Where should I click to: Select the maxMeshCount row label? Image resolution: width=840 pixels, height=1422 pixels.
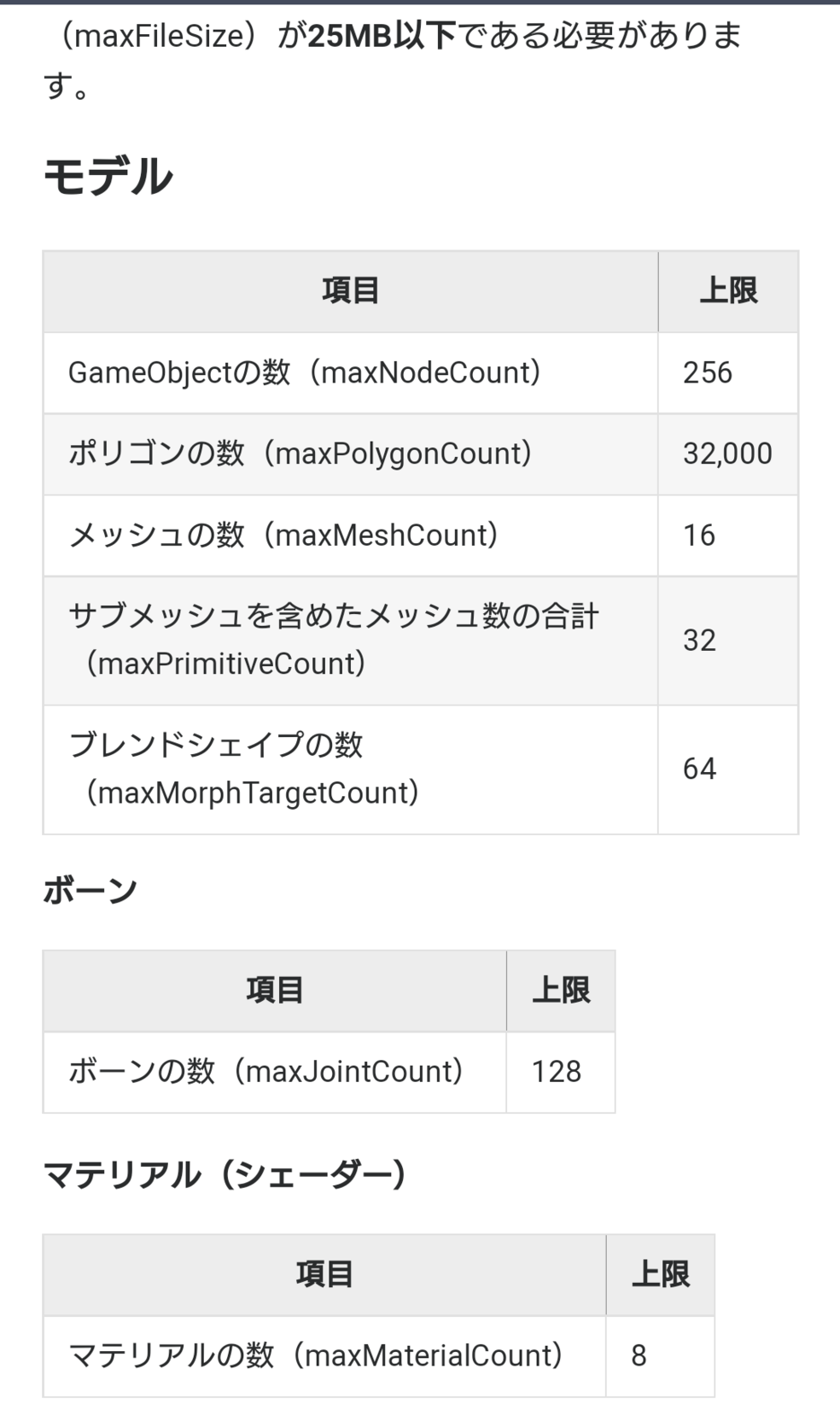(x=283, y=535)
